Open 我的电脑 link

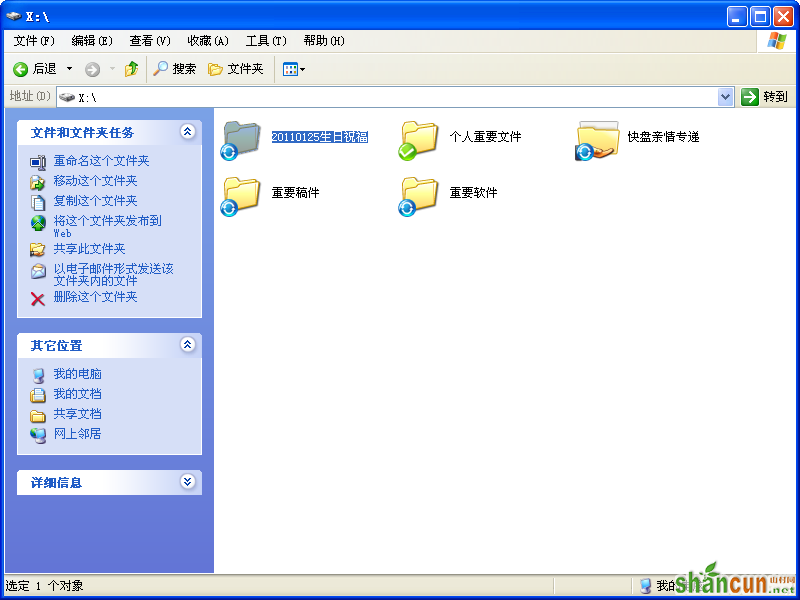tap(77, 373)
